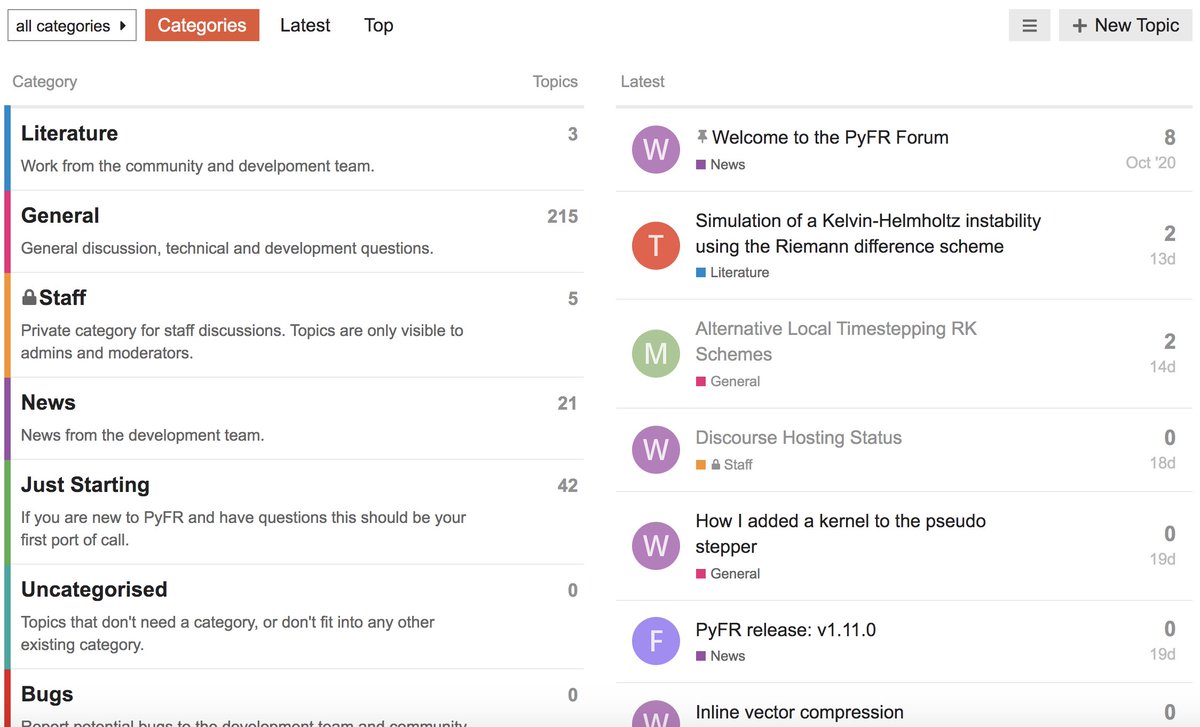Image resolution: width=1200 pixels, height=727 pixels.
Task: Click avatar F on PyFR release v1.11.0
Action: pos(656,642)
